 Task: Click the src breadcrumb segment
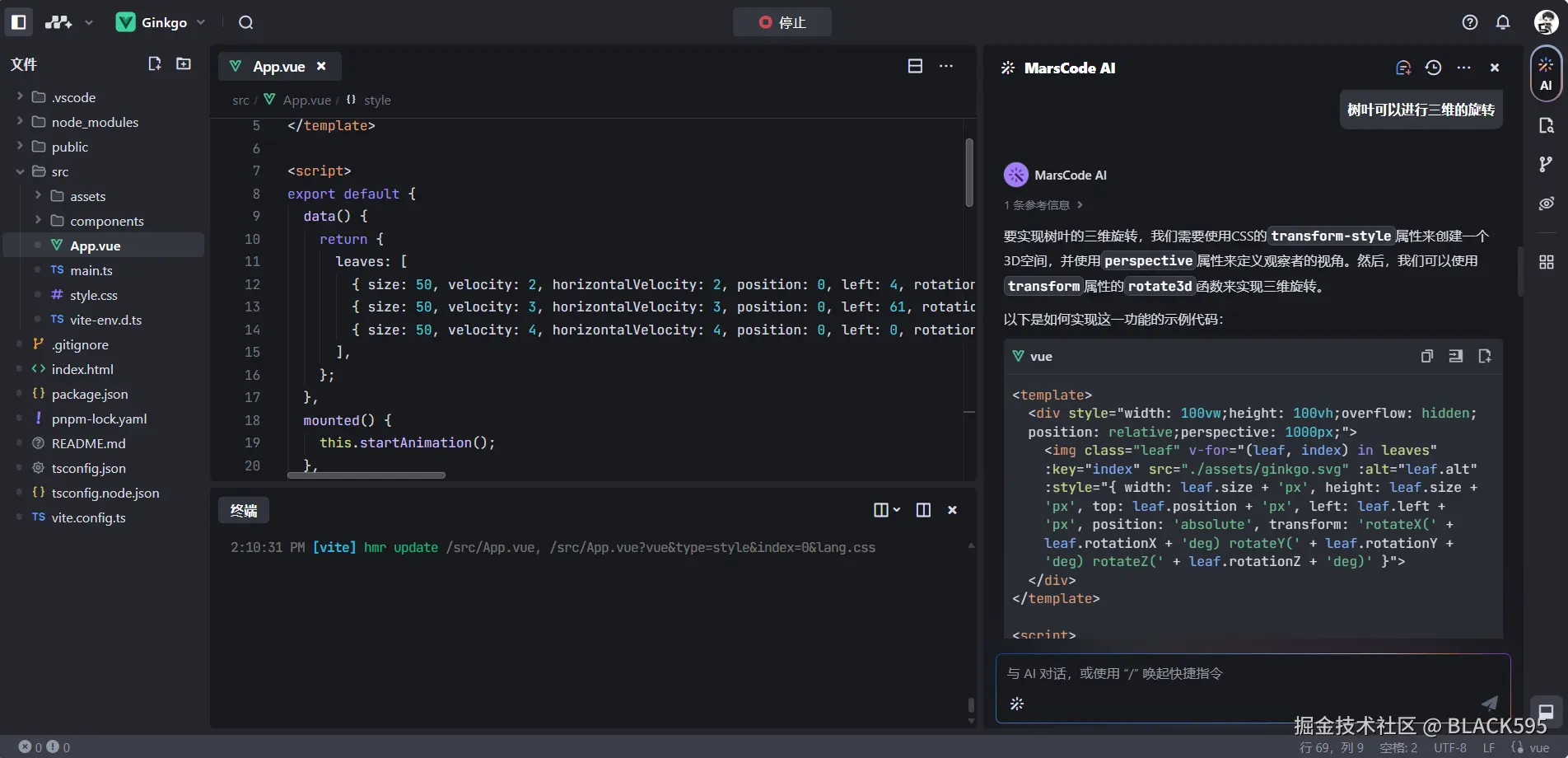tap(240, 100)
